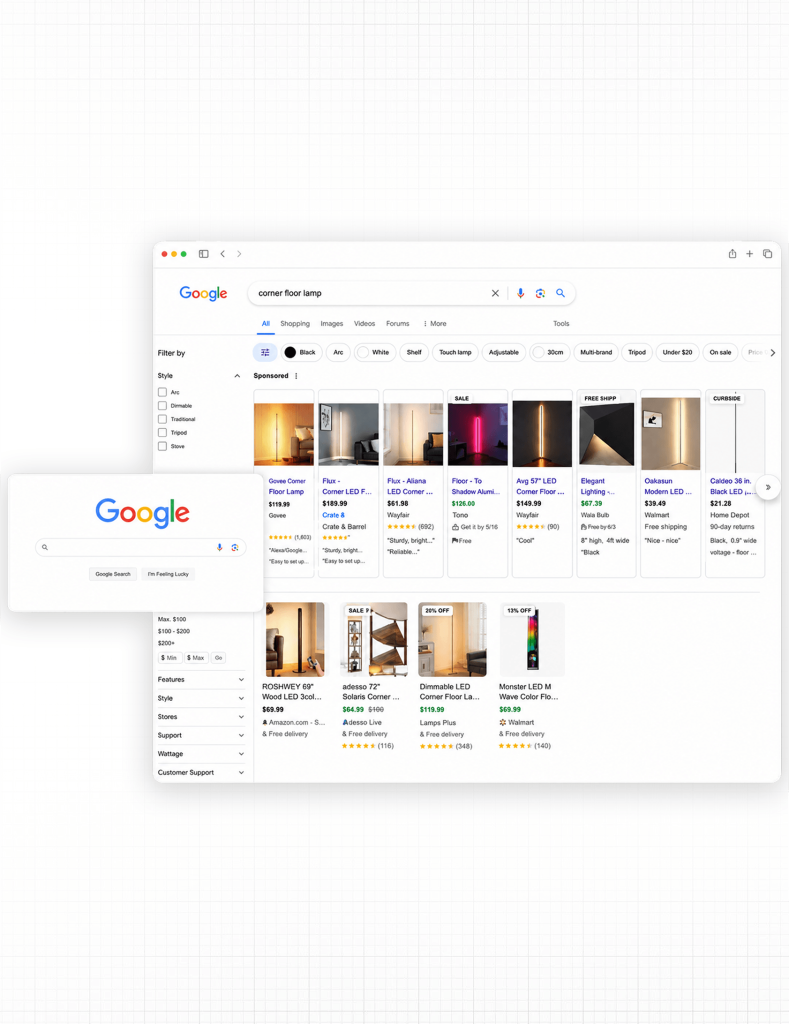Go forward with the browser forward arrow
The image size is (789, 1024).
[x=239, y=254]
